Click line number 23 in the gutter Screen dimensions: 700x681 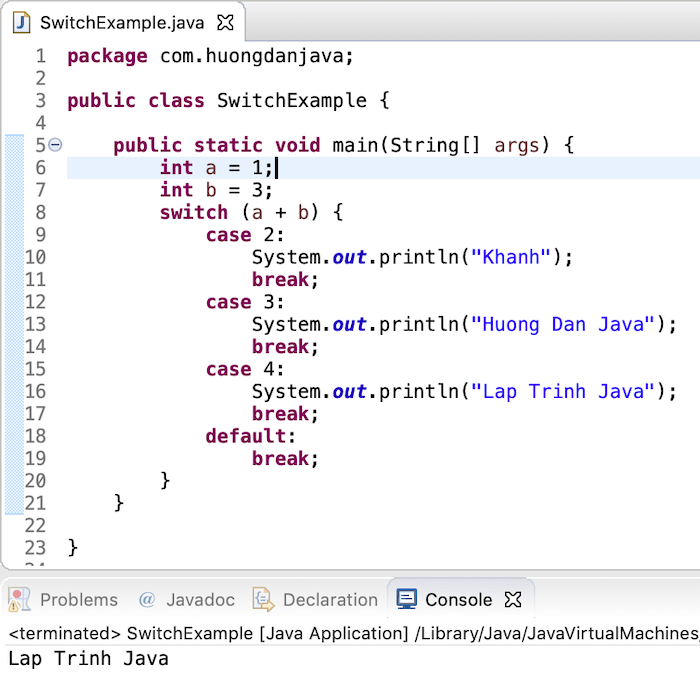35,548
